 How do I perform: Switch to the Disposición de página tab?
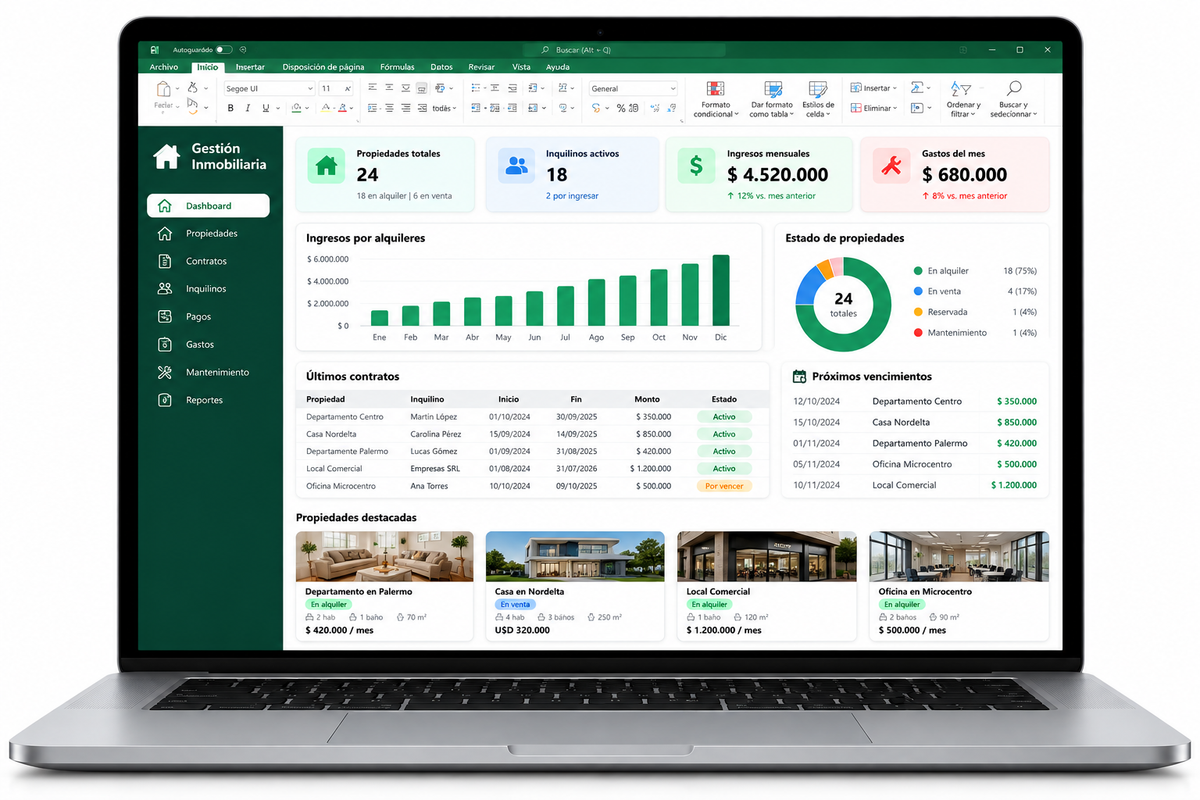click(323, 67)
